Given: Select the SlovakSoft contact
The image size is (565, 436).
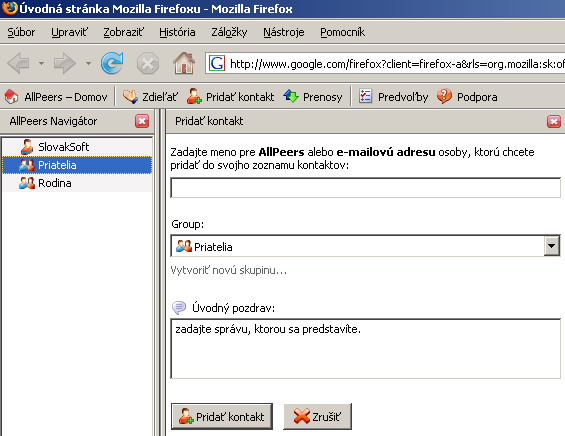Looking at the screenshot, I should click(x=77, y=147).
